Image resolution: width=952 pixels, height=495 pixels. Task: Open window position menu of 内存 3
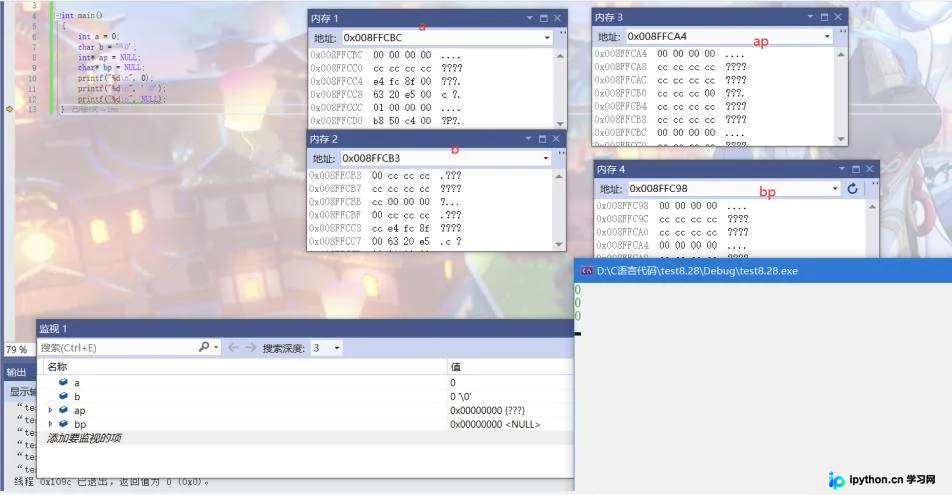(810, 17)
